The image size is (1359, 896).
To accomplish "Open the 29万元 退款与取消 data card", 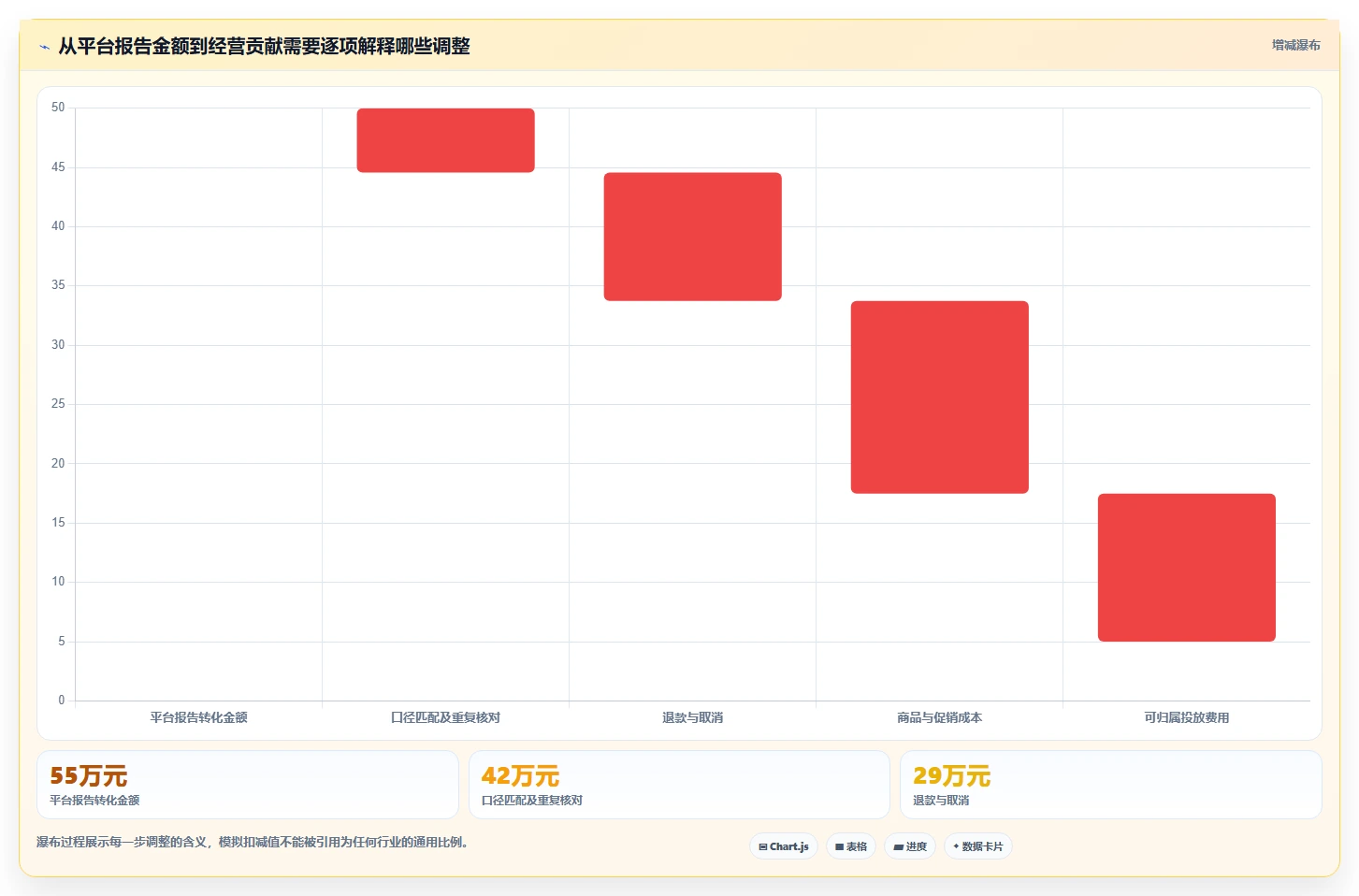I will pos(1110,785).
